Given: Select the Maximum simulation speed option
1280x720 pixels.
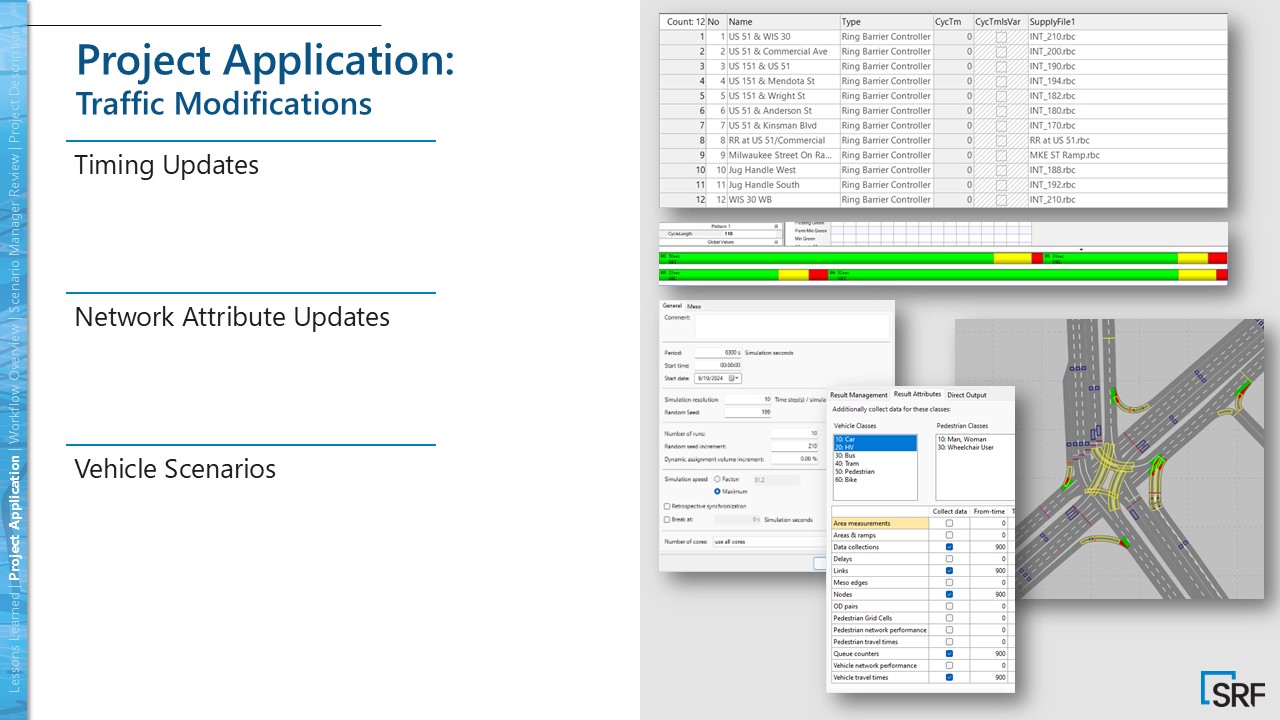Looking at the screenshot, I should [x=717, y=490].
